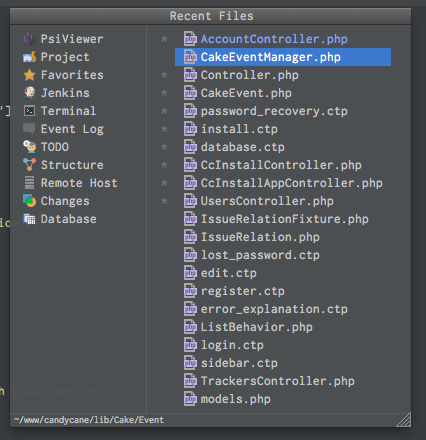Viewport: 426px width, 440px height.
Task: Click the Terminal console icon
Action: [x=29, y=111]
